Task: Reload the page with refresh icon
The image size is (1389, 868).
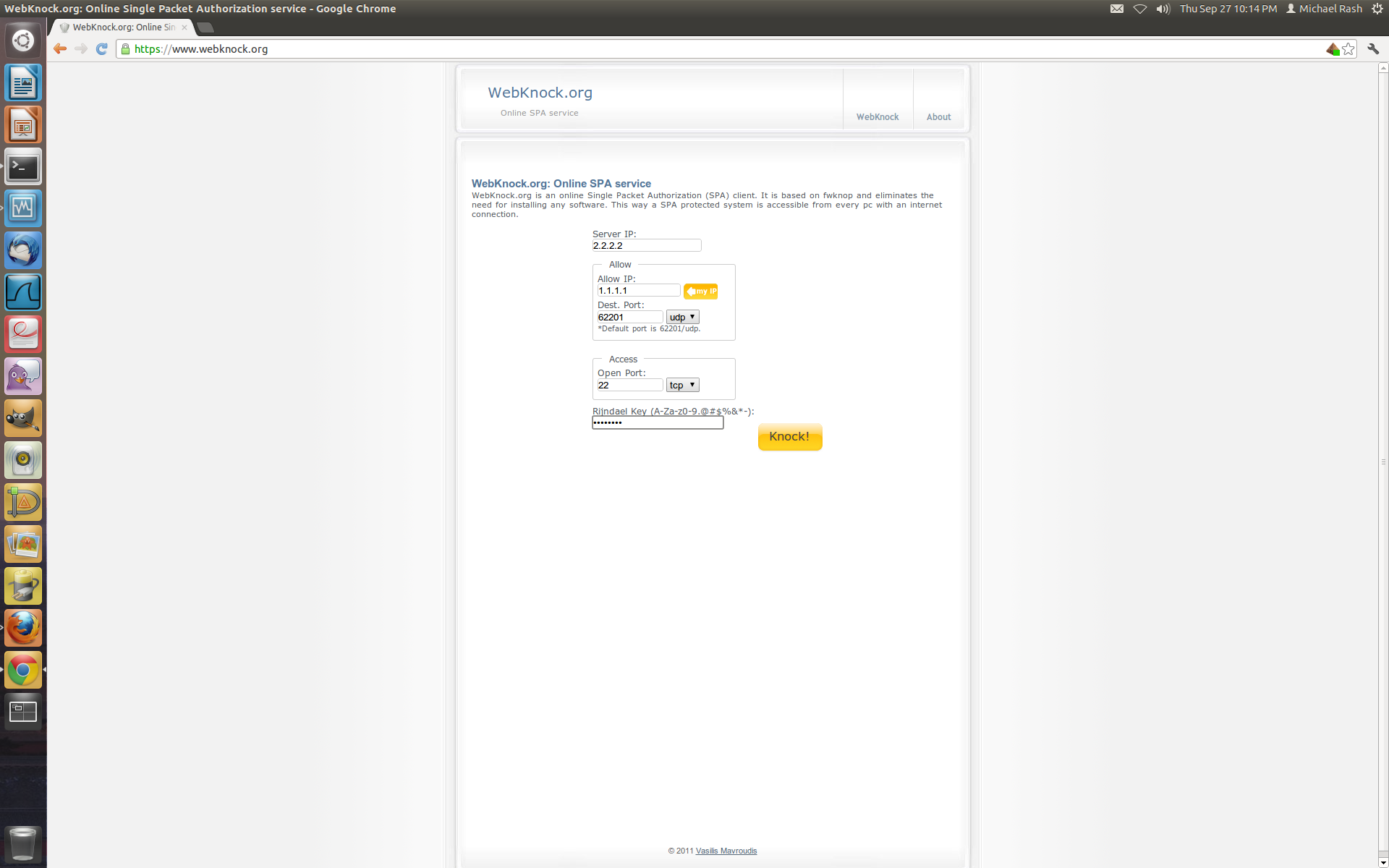Action: click(102, 48)
